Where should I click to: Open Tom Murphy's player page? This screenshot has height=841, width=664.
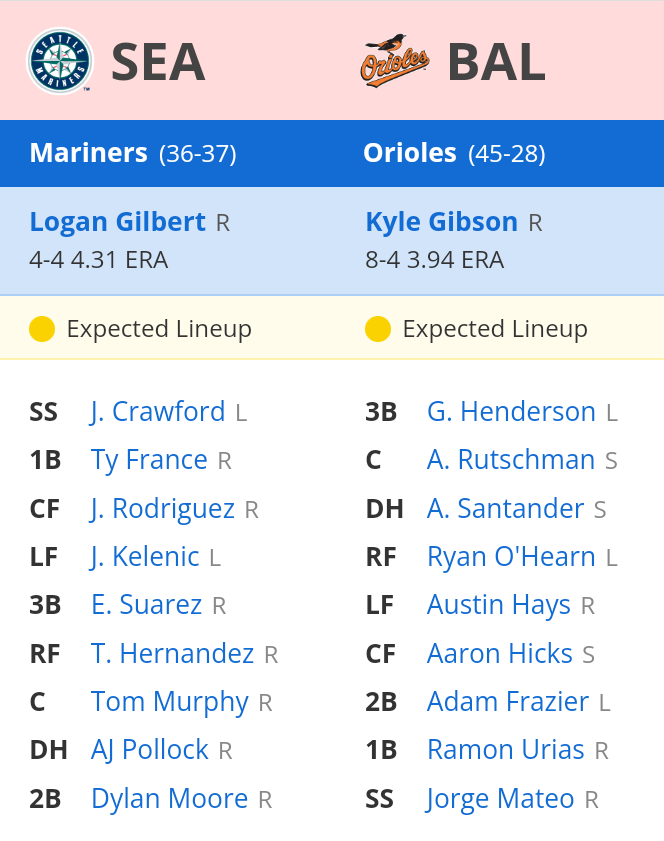(x=169, y=702)
